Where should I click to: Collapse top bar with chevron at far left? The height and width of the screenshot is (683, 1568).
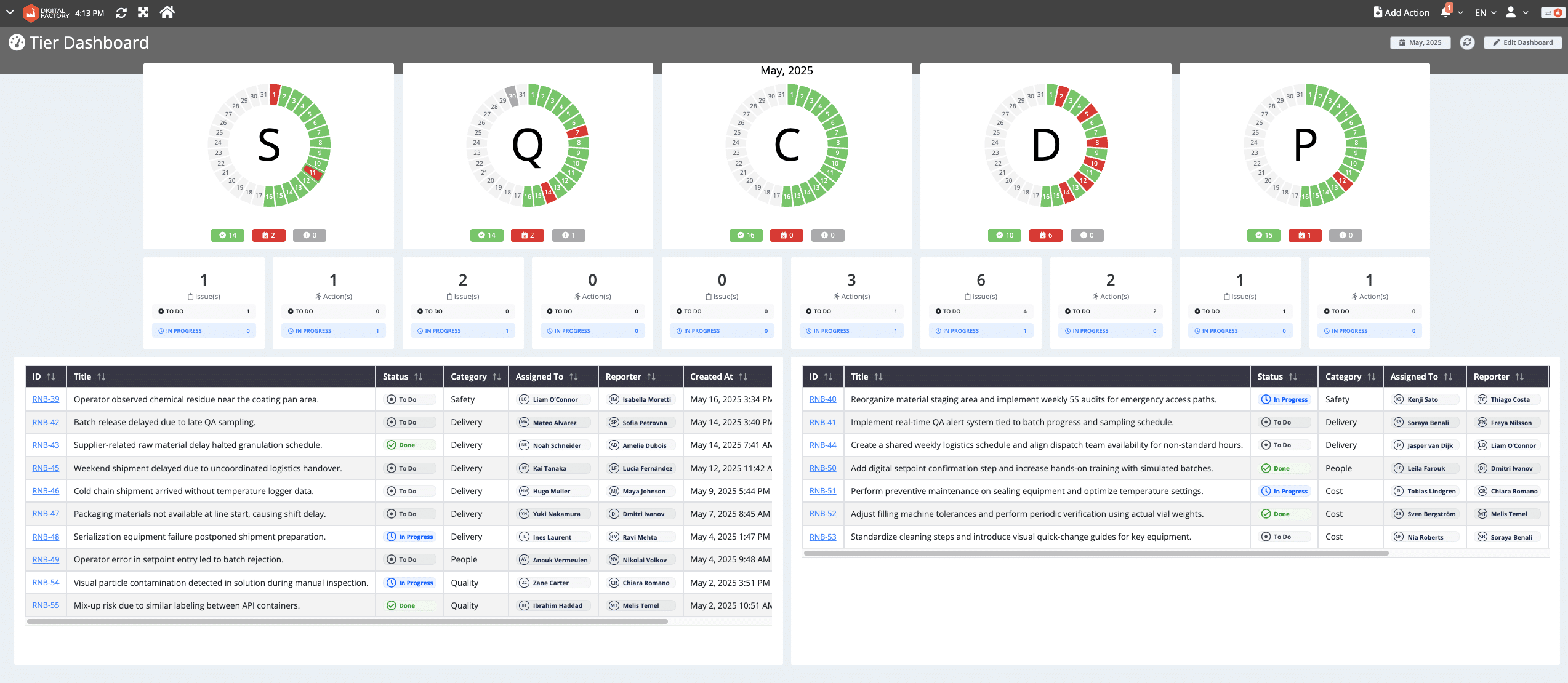tap(10, 12)
